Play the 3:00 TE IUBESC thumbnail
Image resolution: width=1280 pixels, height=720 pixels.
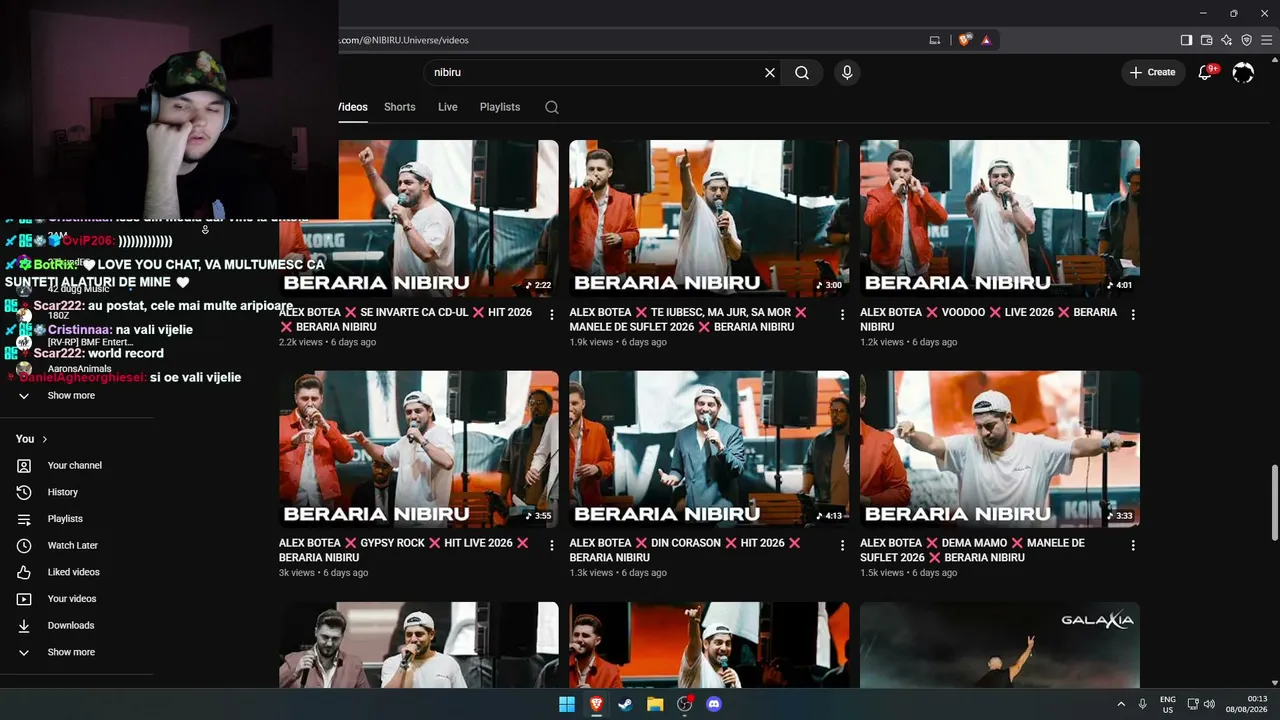(x=709, y=218)
